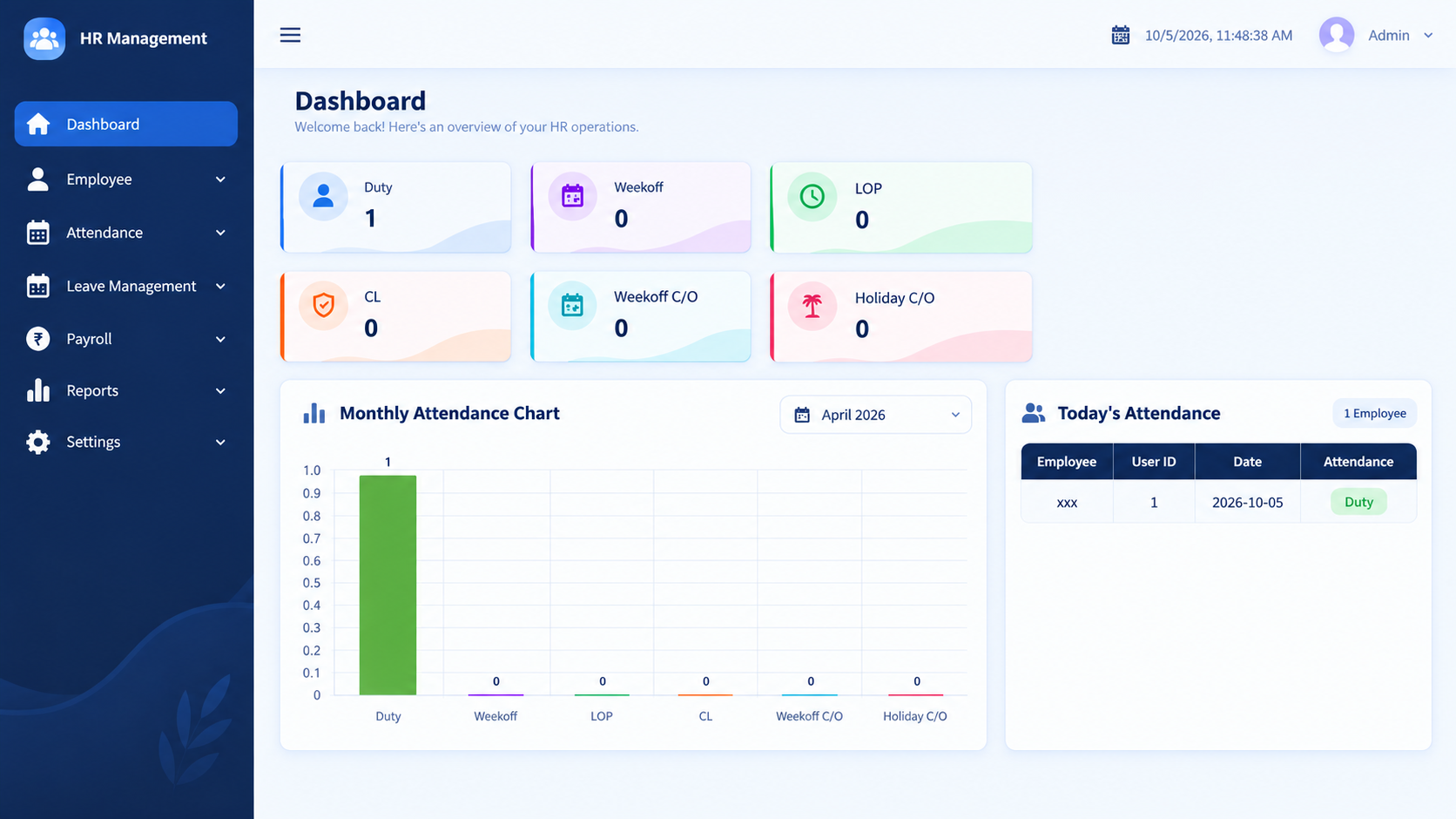Expand the Leave Management chevron

click(x=220, y=286)
